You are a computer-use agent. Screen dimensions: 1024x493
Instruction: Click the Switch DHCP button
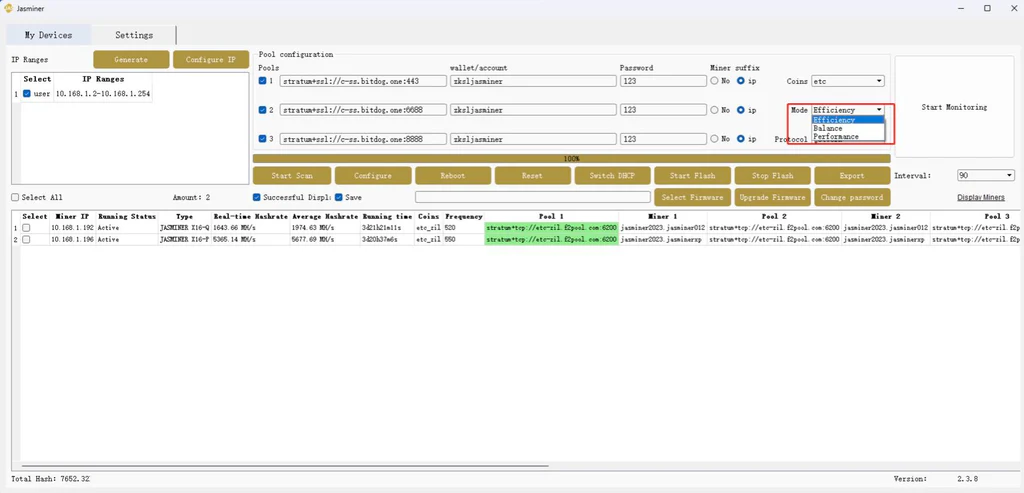(x=612, y=176)
